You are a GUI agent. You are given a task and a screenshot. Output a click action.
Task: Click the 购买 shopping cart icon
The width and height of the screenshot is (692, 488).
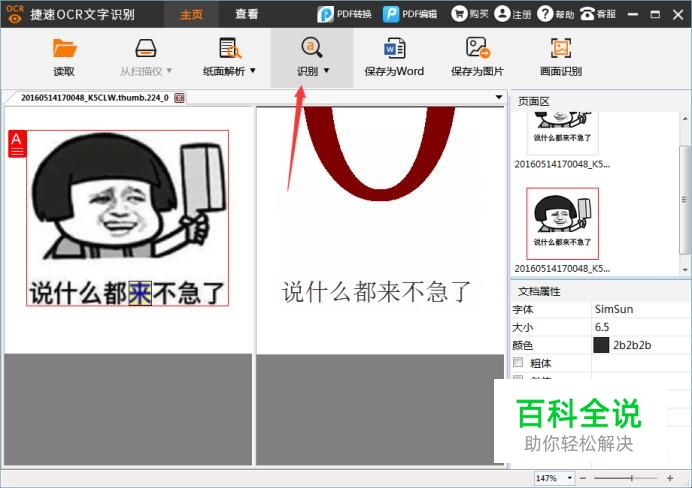coord(459,14)
